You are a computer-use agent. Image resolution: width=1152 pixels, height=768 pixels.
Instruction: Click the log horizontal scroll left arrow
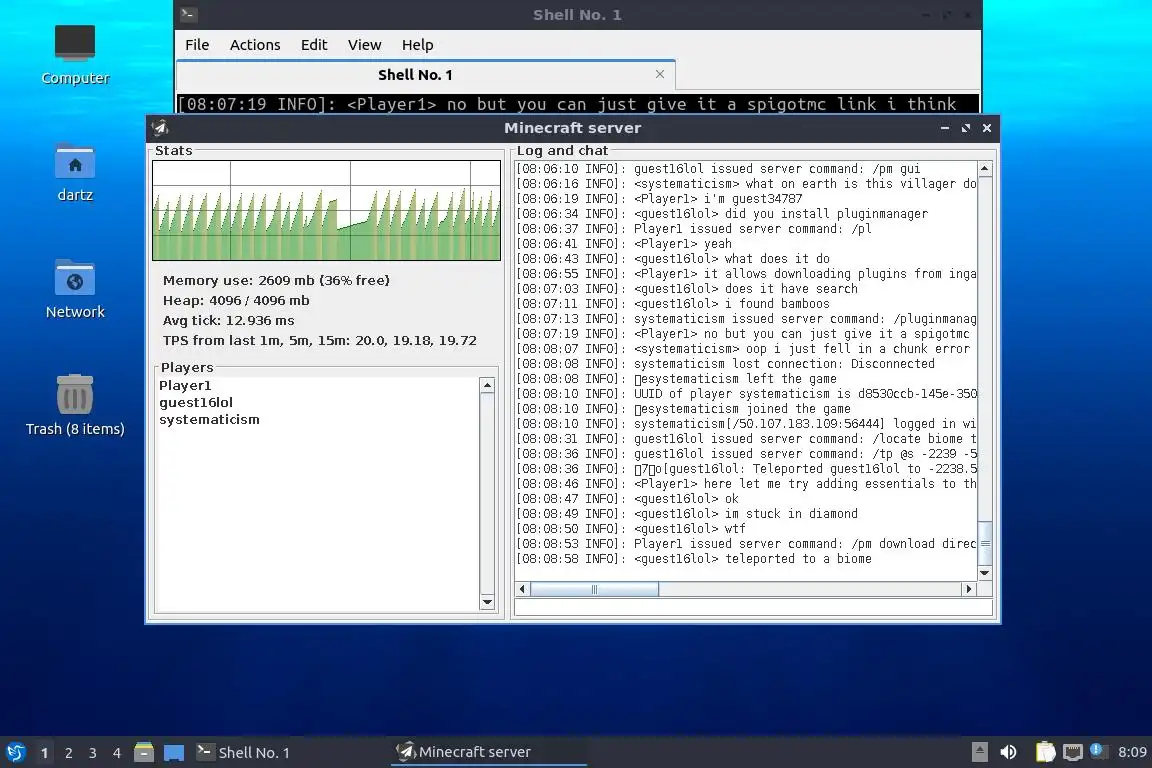522,589
